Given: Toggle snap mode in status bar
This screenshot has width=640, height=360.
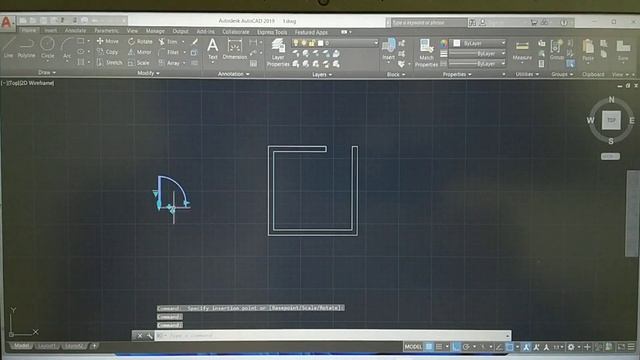Looking at the screenshot, I should pyautogui.click(x=439, y=347).
